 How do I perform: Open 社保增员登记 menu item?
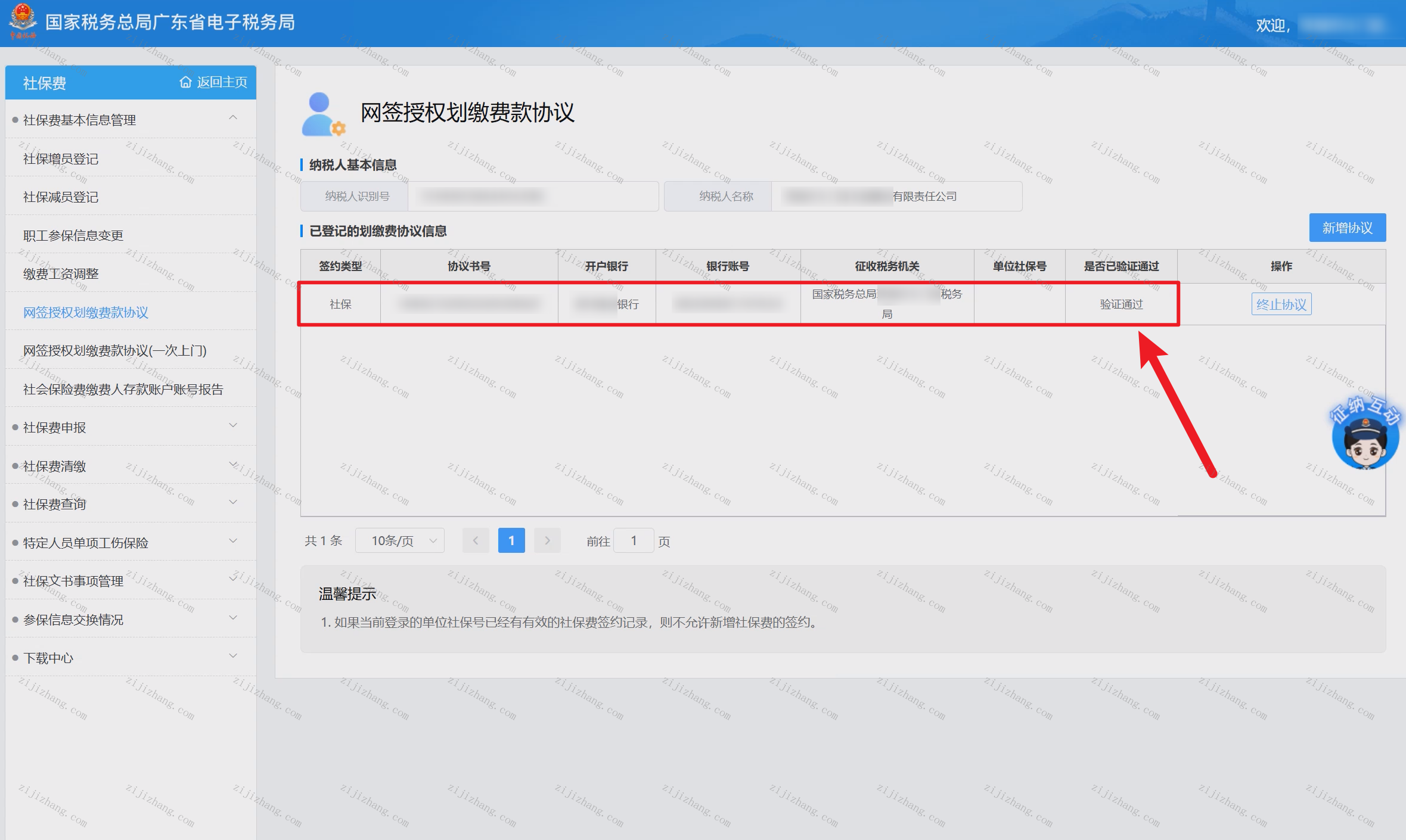point(61,159)
